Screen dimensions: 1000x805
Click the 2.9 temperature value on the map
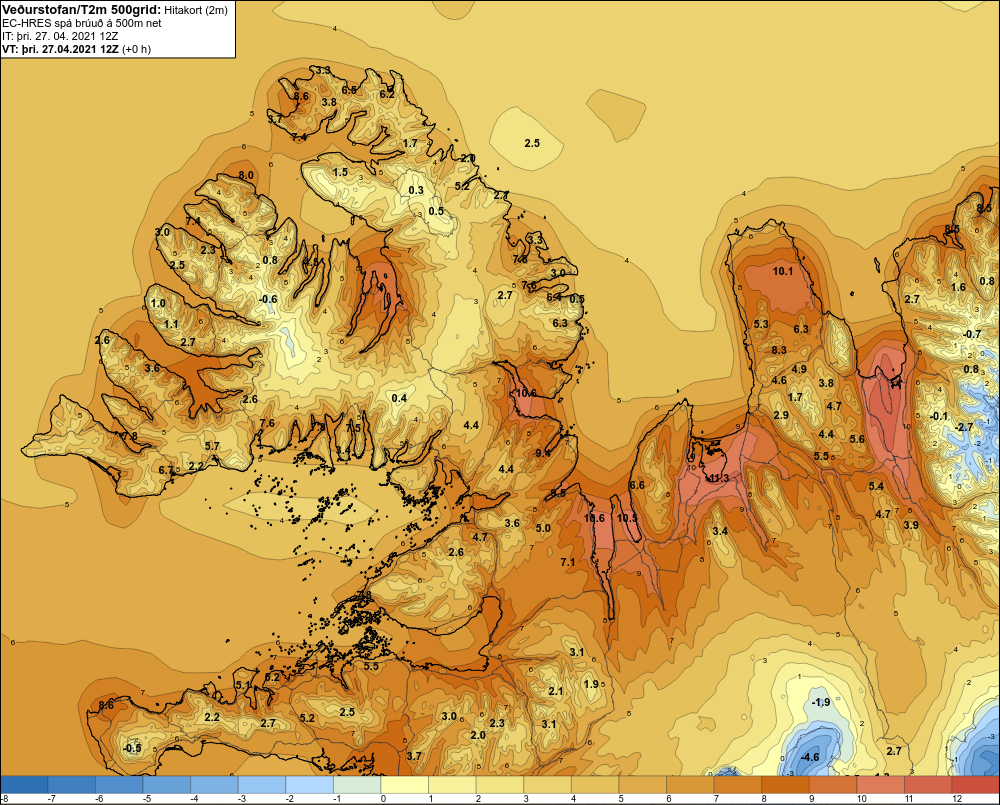click(x=781, y=415)
